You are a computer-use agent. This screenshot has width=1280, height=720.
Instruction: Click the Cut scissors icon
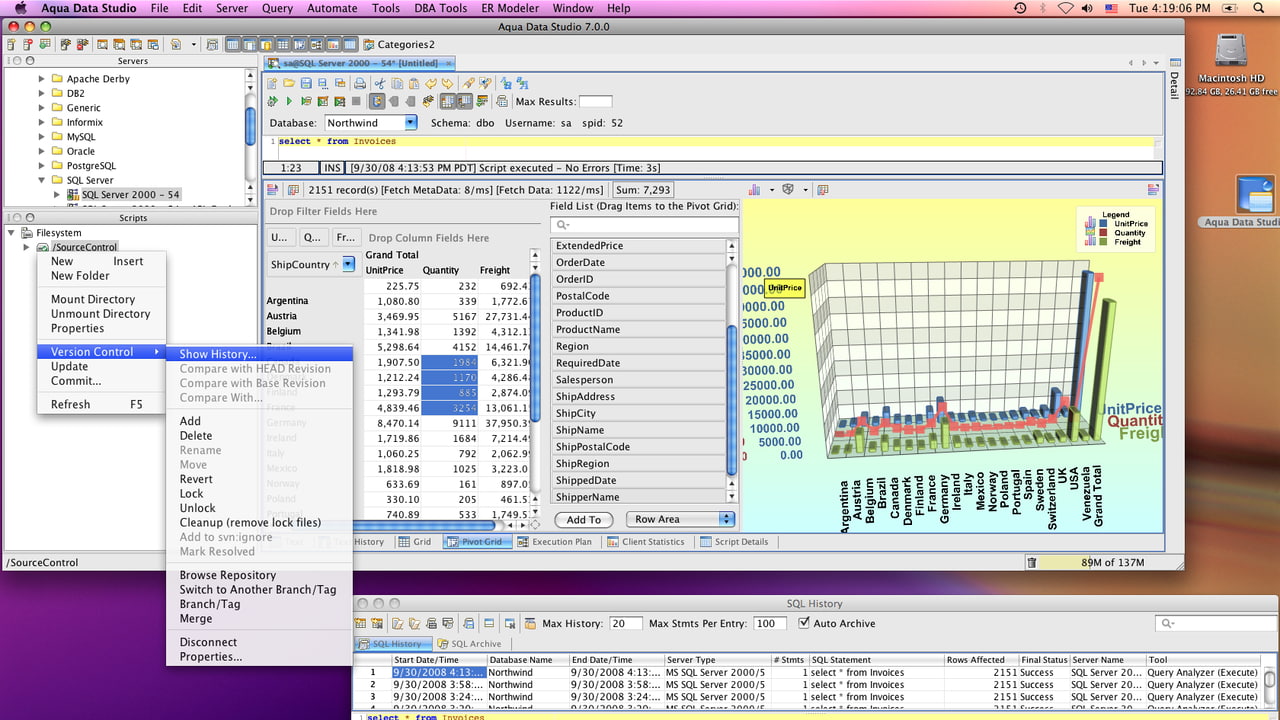[379, 83]
